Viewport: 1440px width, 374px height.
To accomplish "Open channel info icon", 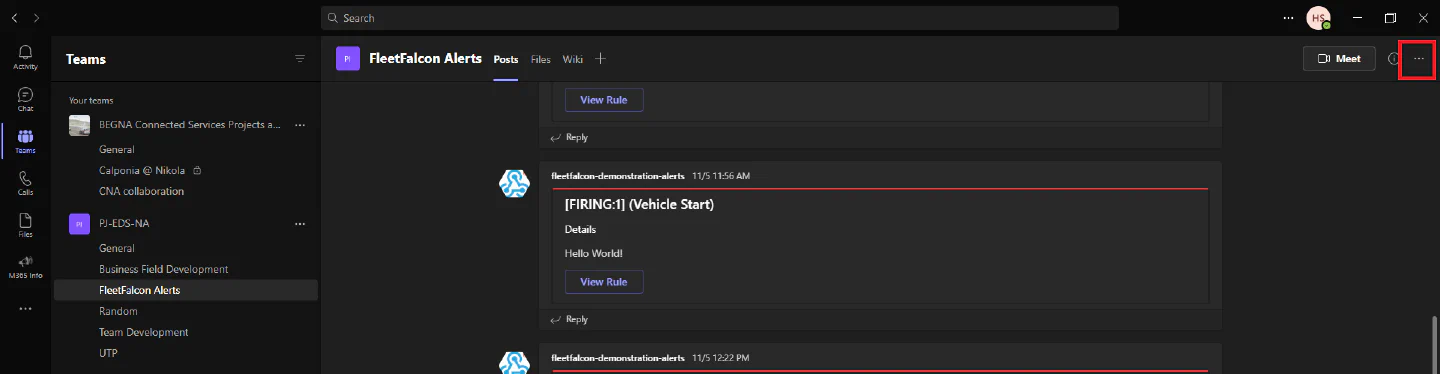I will coord(1394,59).
